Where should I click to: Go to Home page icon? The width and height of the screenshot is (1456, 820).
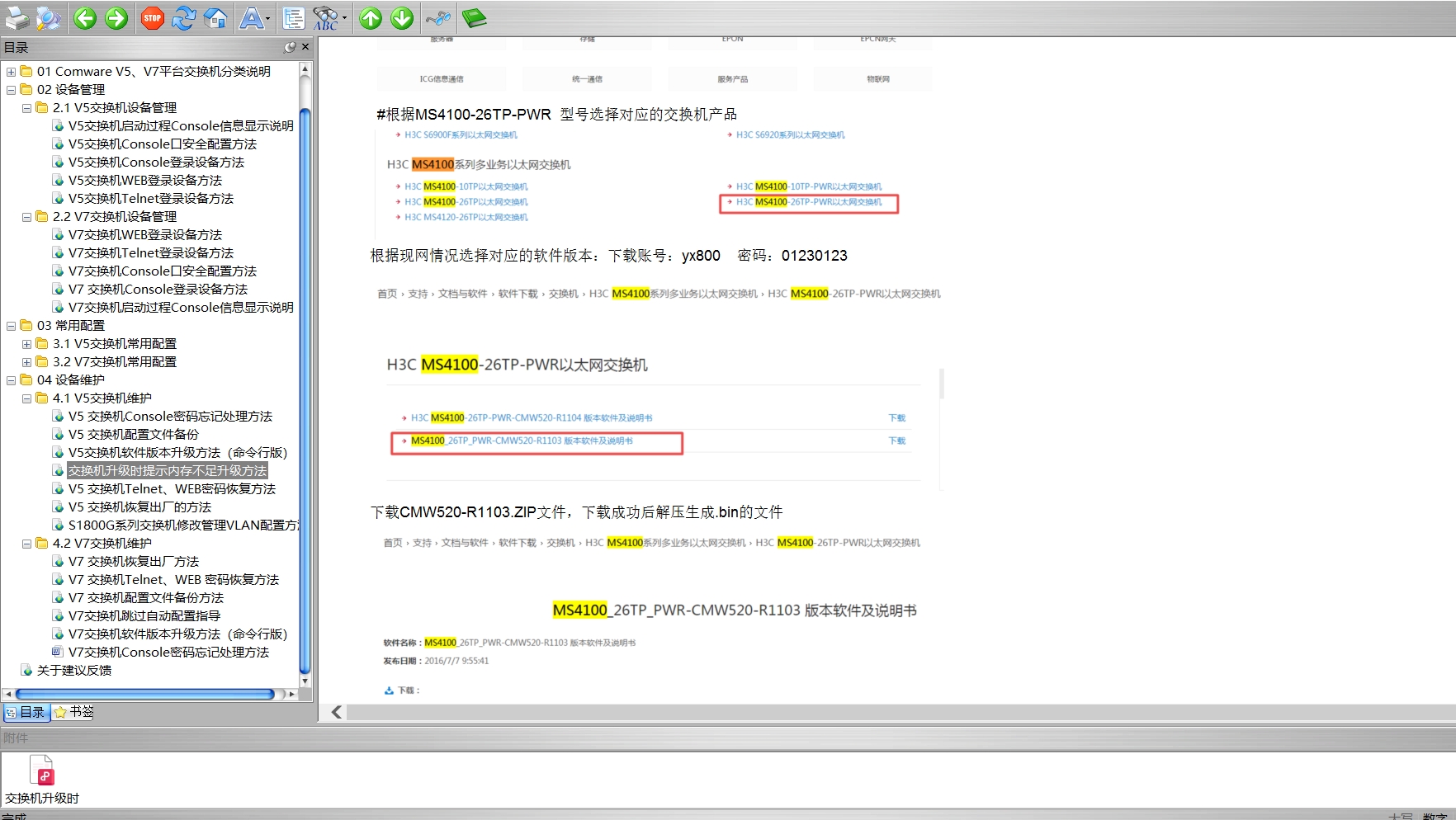click(x=215, y=18)
